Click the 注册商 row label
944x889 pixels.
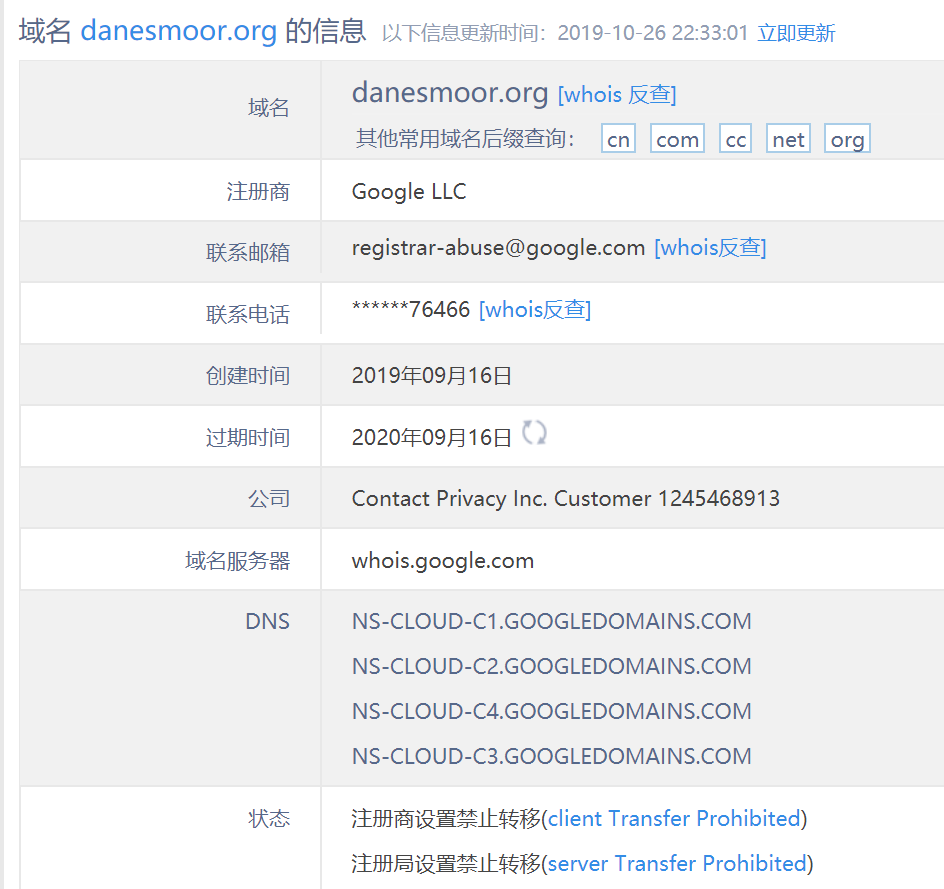258,192
